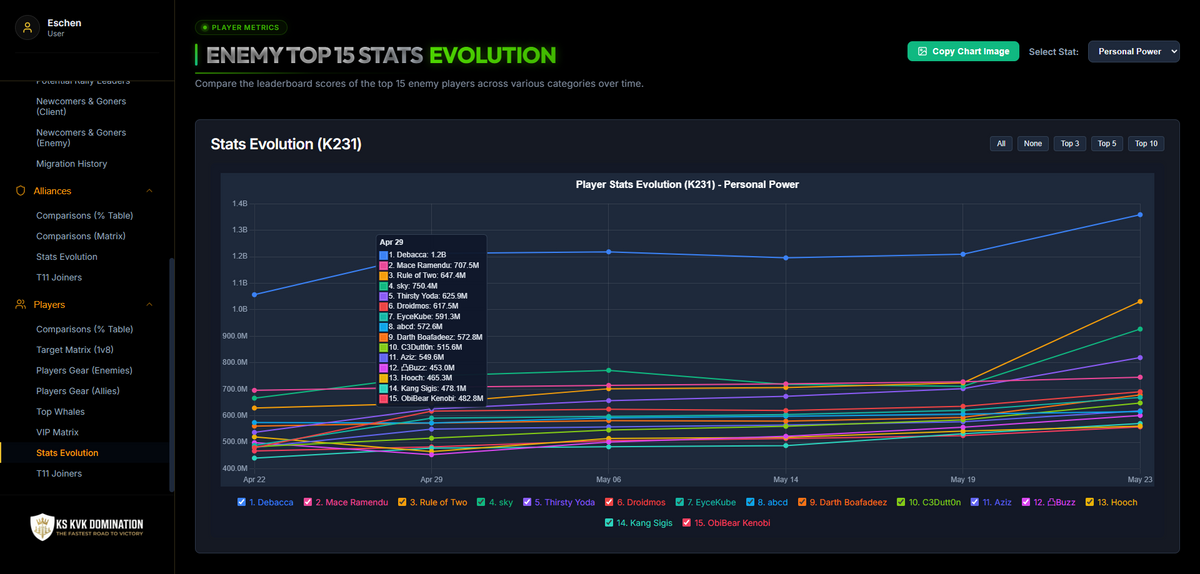Screen dimensions: 1200x574
Task: Click the None filter button
Action: 1033,144
